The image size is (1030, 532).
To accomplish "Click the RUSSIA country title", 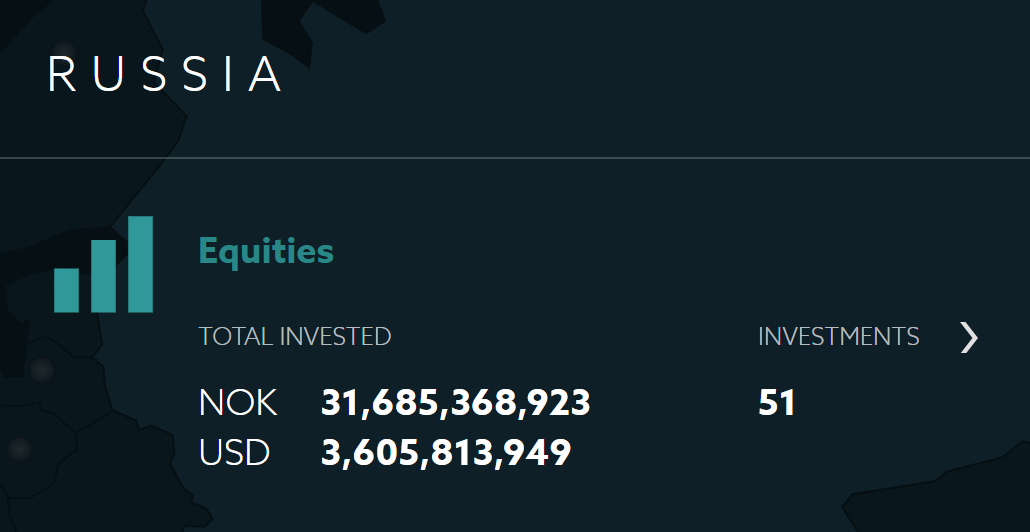I will [x=165, y=74].
